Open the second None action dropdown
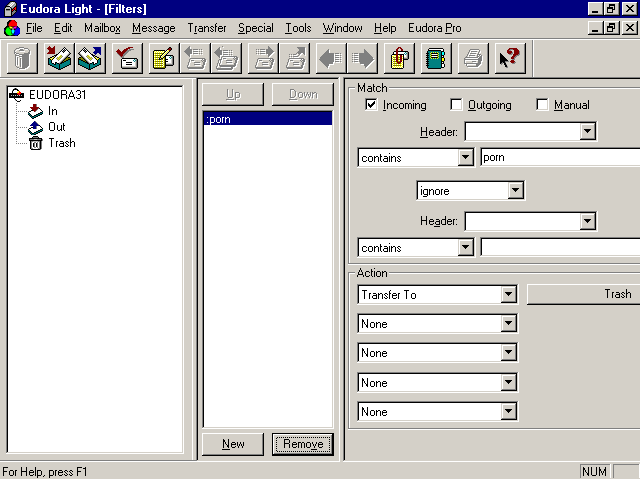 point(509,353)
